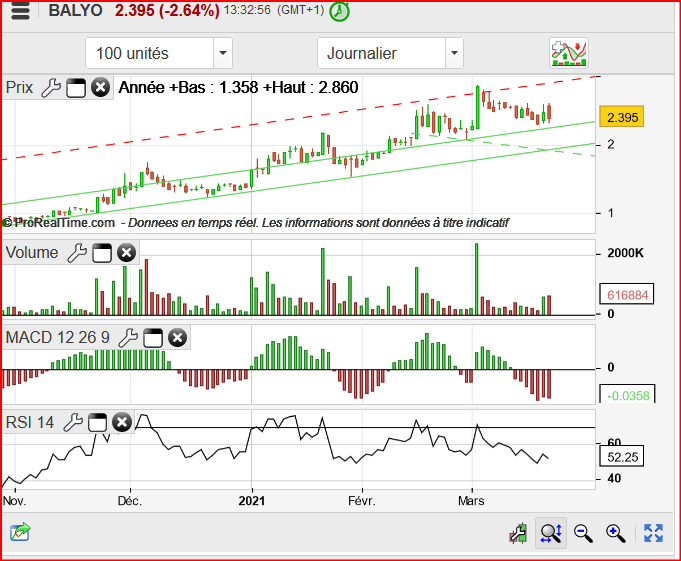Zoom in with the plus magnifier
681x561 pixels.
[x=615, y=533]
